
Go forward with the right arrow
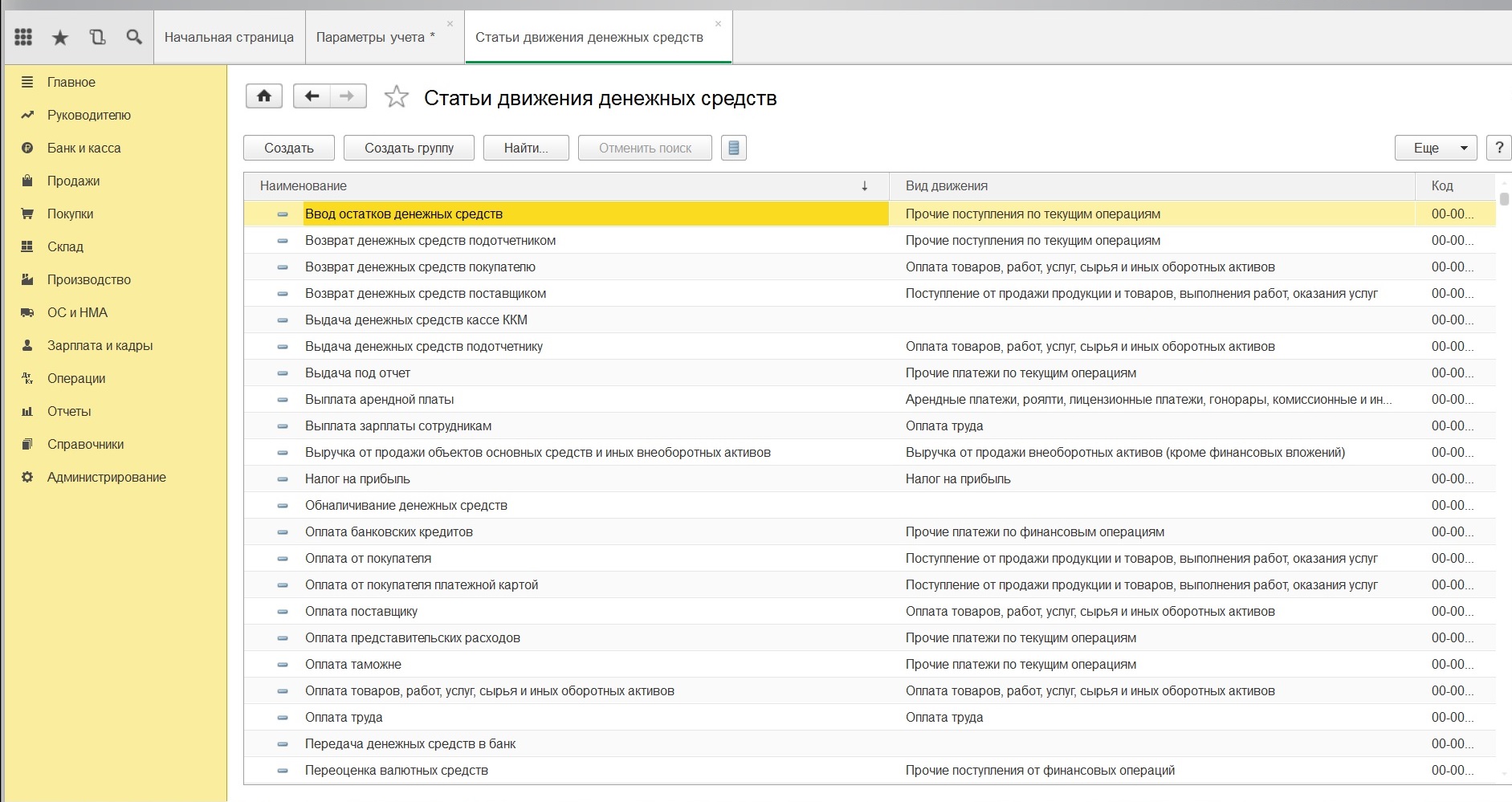[348, 96]
